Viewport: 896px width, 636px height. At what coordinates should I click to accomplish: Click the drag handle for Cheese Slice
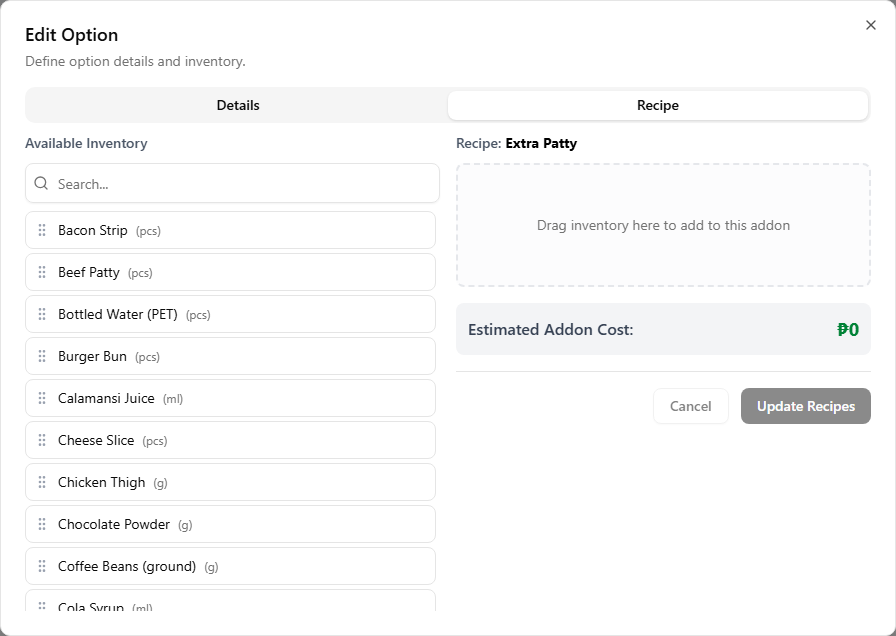click(x=42, y=440)
